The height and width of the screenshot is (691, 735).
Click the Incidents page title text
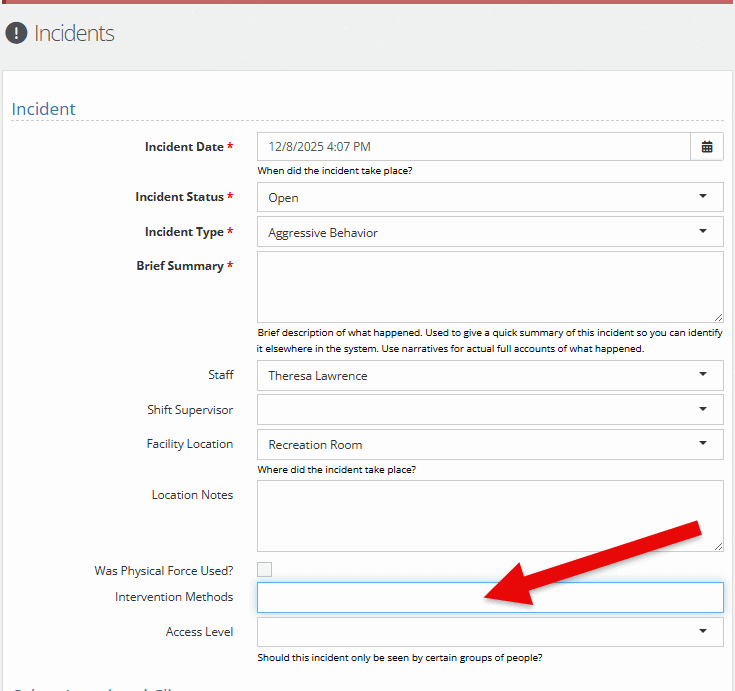coord(74,33)
